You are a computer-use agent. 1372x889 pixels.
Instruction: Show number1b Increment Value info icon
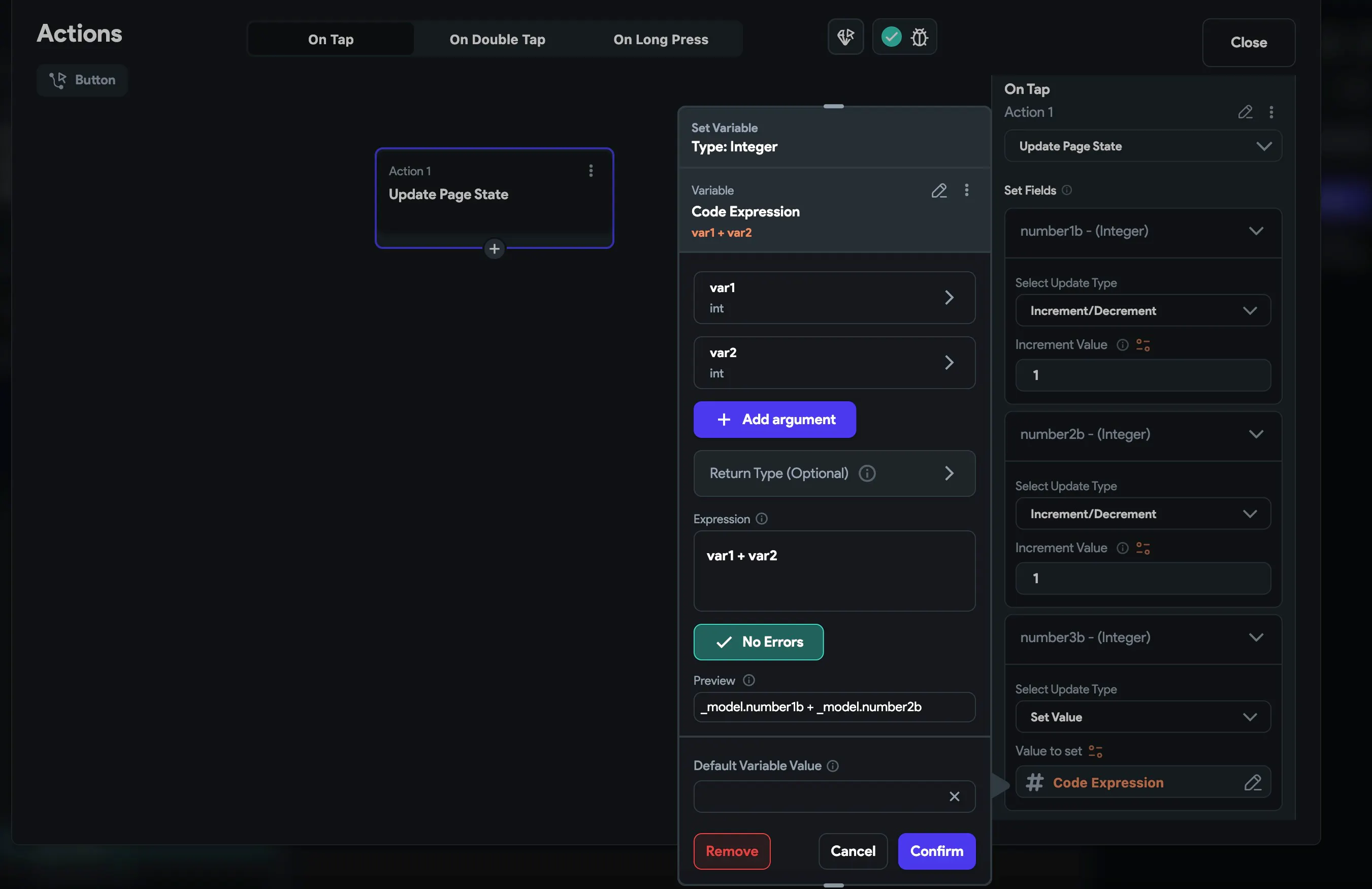tap(1122, 345)
